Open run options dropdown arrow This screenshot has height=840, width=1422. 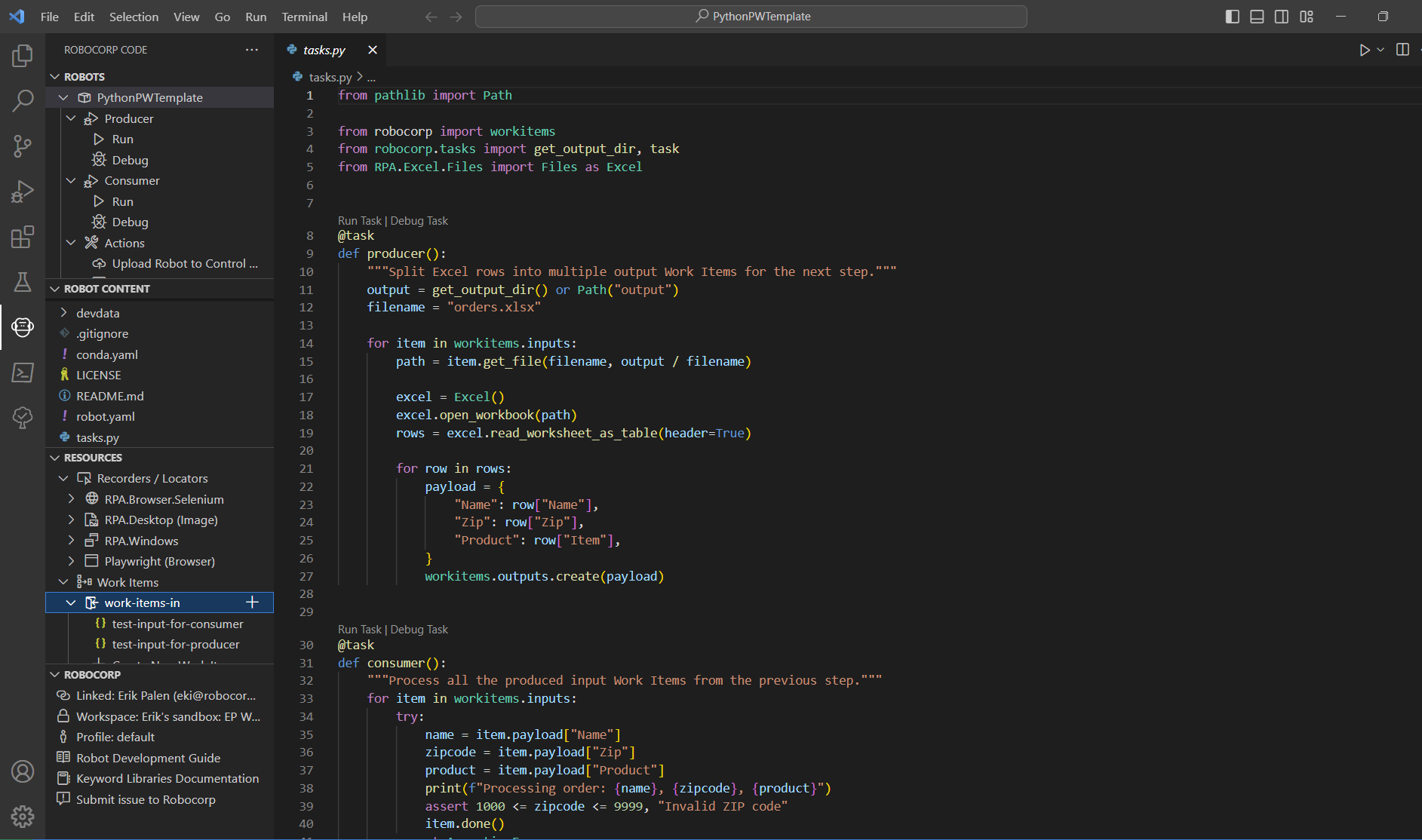pyautogui.click(x=1381, y=50)
